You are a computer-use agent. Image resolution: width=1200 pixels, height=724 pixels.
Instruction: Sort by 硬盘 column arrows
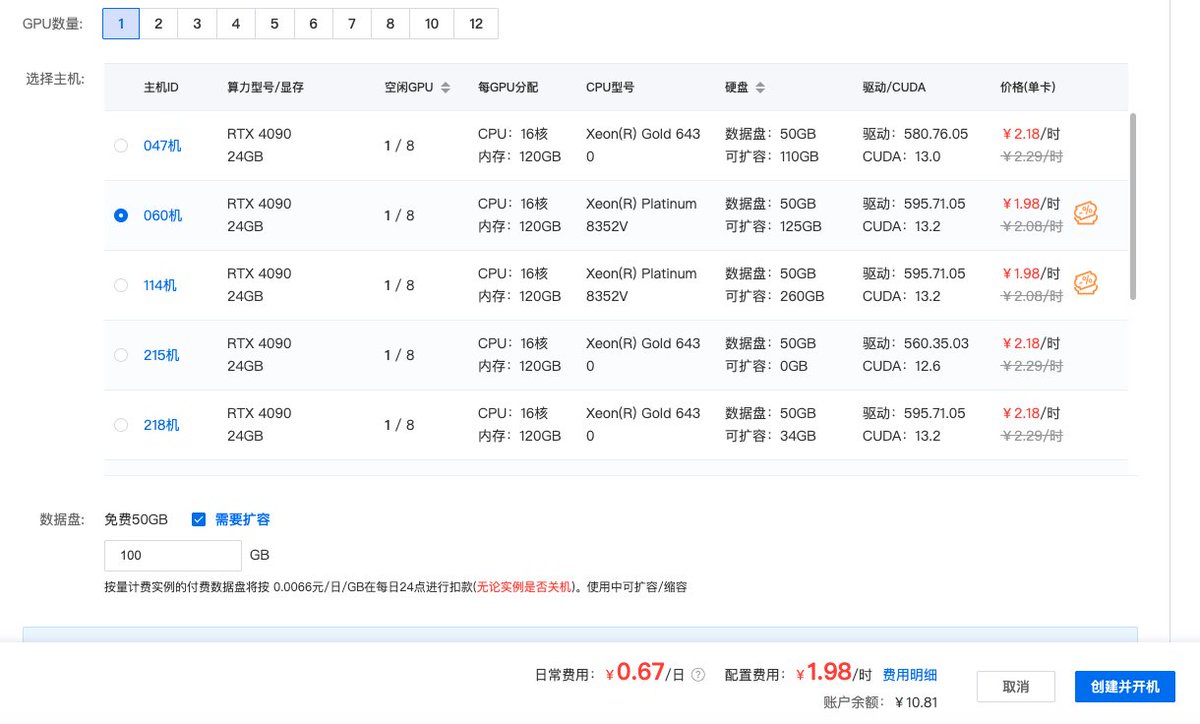point(760,87)
